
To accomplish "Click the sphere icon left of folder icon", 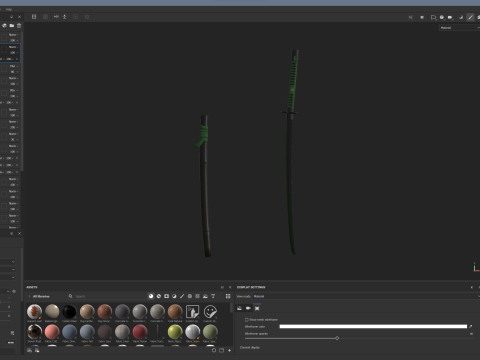I will click(x=4, y=26).
